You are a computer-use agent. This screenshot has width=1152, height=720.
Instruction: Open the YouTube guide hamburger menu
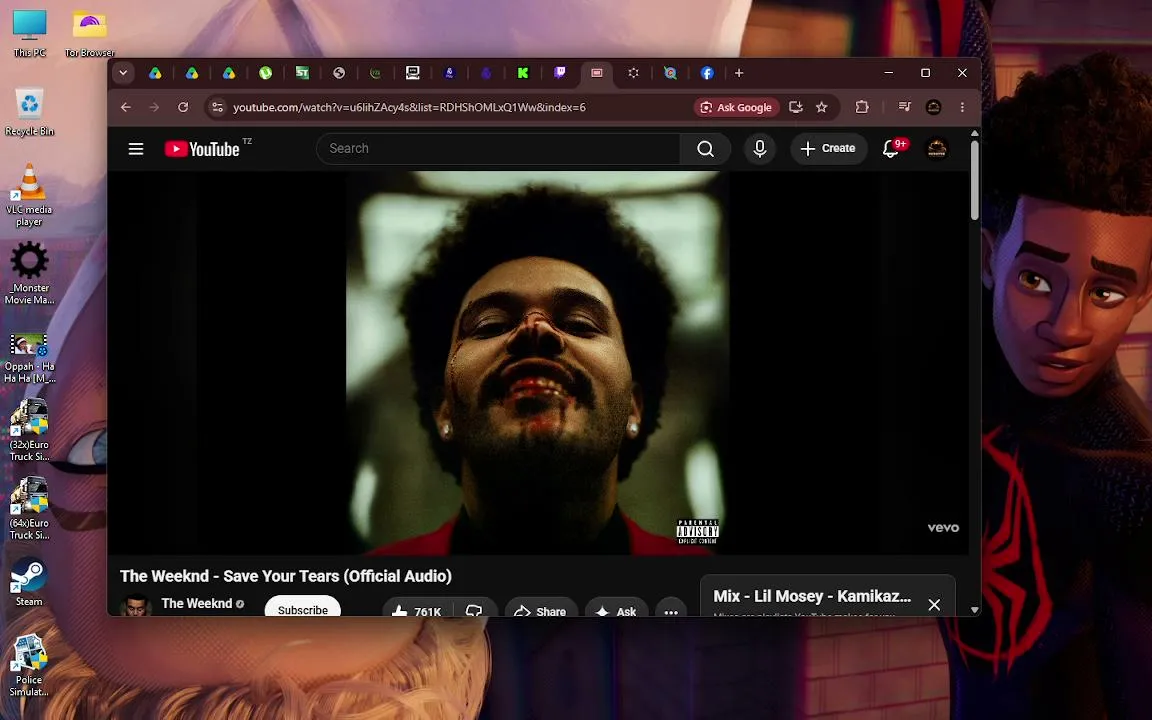pos(136,149)
